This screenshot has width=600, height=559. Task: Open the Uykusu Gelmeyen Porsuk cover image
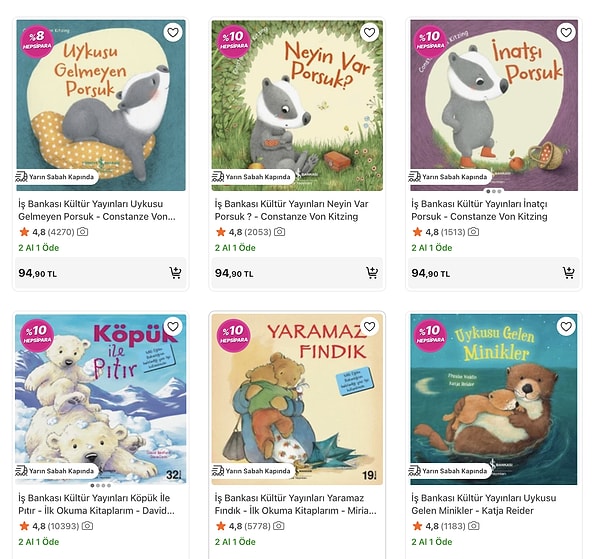[x=100, y=100]
